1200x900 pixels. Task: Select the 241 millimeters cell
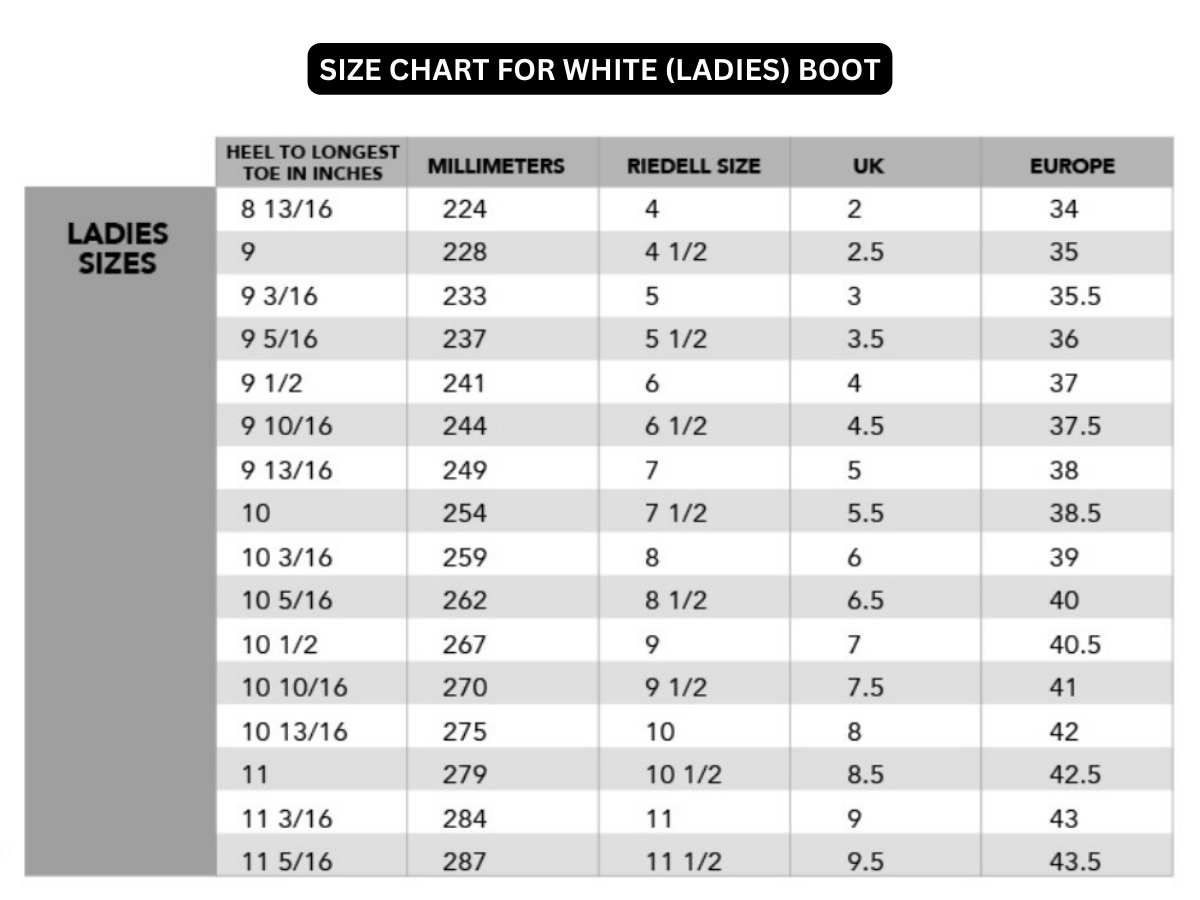(x=464, y=384)
